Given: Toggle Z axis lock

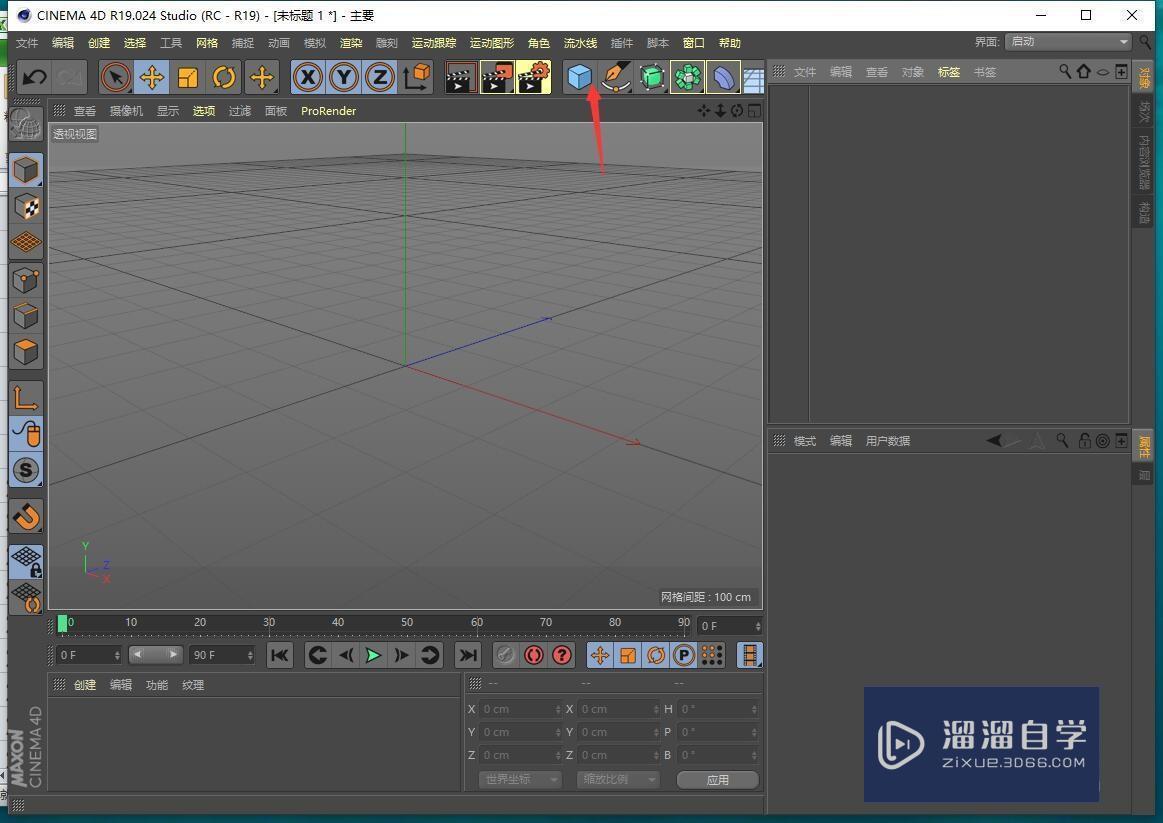Looking at the screenshot, I should tap(380, 77).
